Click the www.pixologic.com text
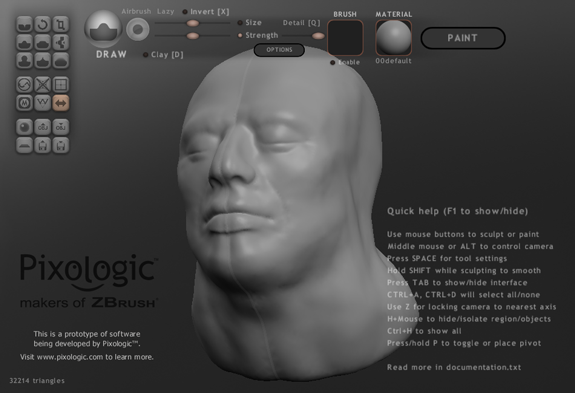575x393 pixels. click(x=70, y=357)
